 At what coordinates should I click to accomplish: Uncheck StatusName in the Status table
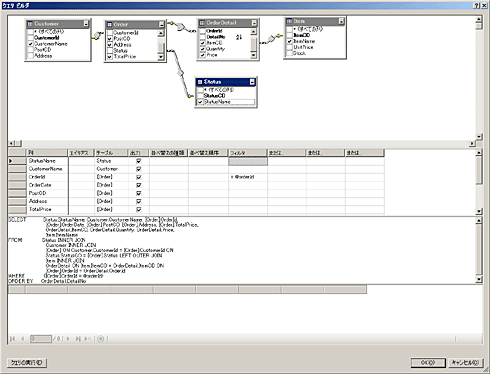200,102
